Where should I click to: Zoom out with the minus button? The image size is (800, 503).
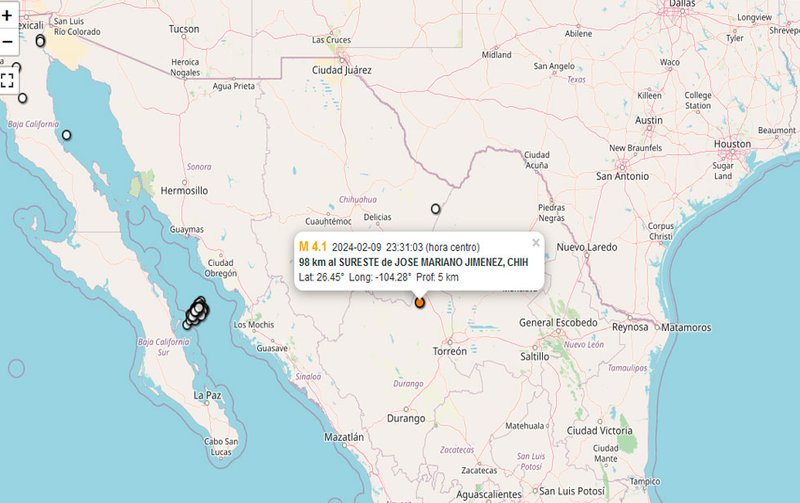coord(7,41)
